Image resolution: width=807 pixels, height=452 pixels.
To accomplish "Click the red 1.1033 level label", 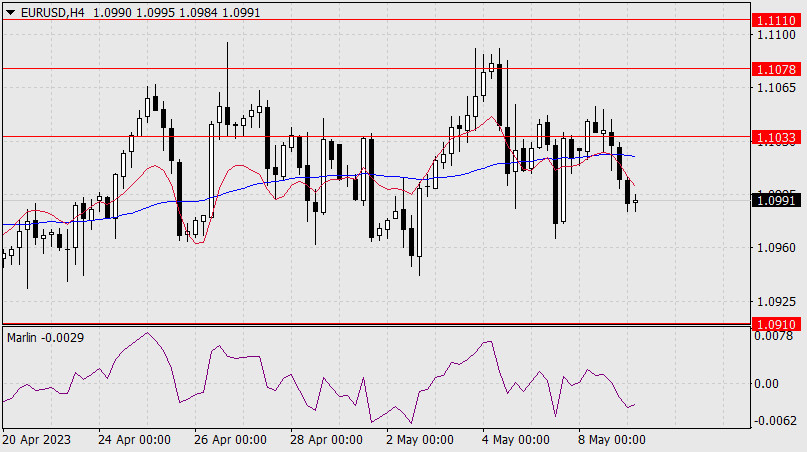I will coord(777,136).
